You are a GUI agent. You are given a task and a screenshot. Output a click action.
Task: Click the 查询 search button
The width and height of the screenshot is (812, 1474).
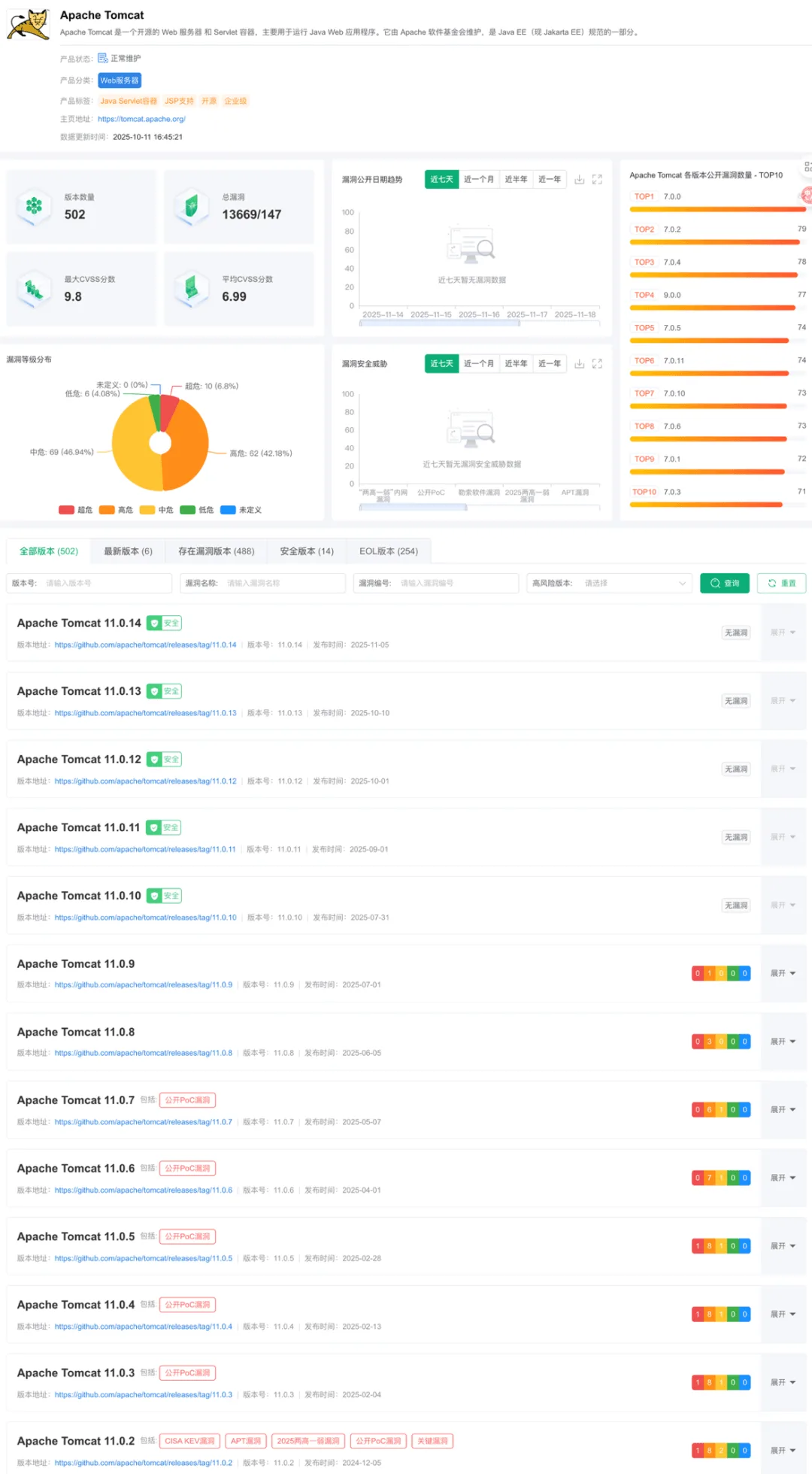click(x=725, y=583)
